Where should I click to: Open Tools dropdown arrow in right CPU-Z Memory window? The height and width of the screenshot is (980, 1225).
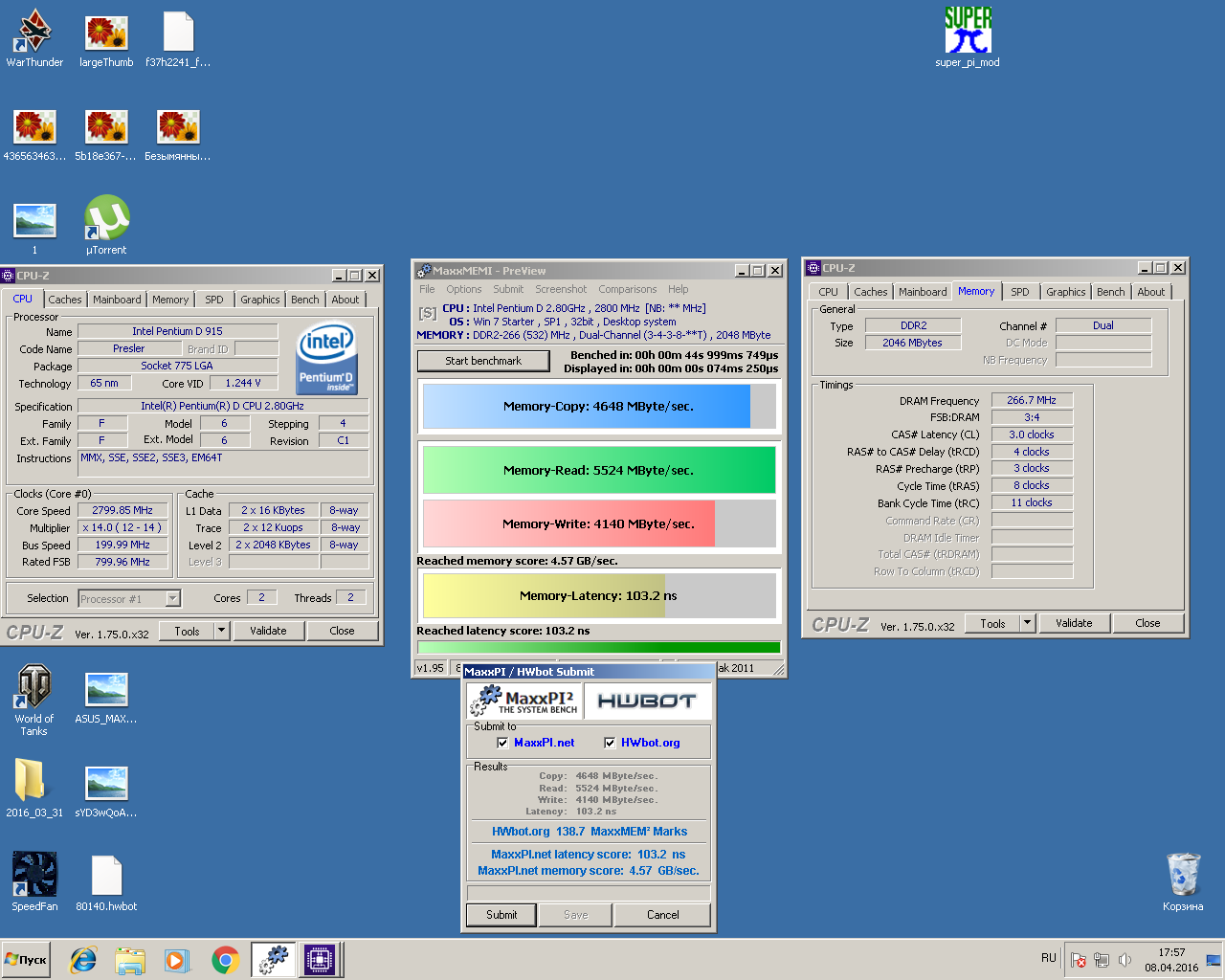click(1028, 623)
